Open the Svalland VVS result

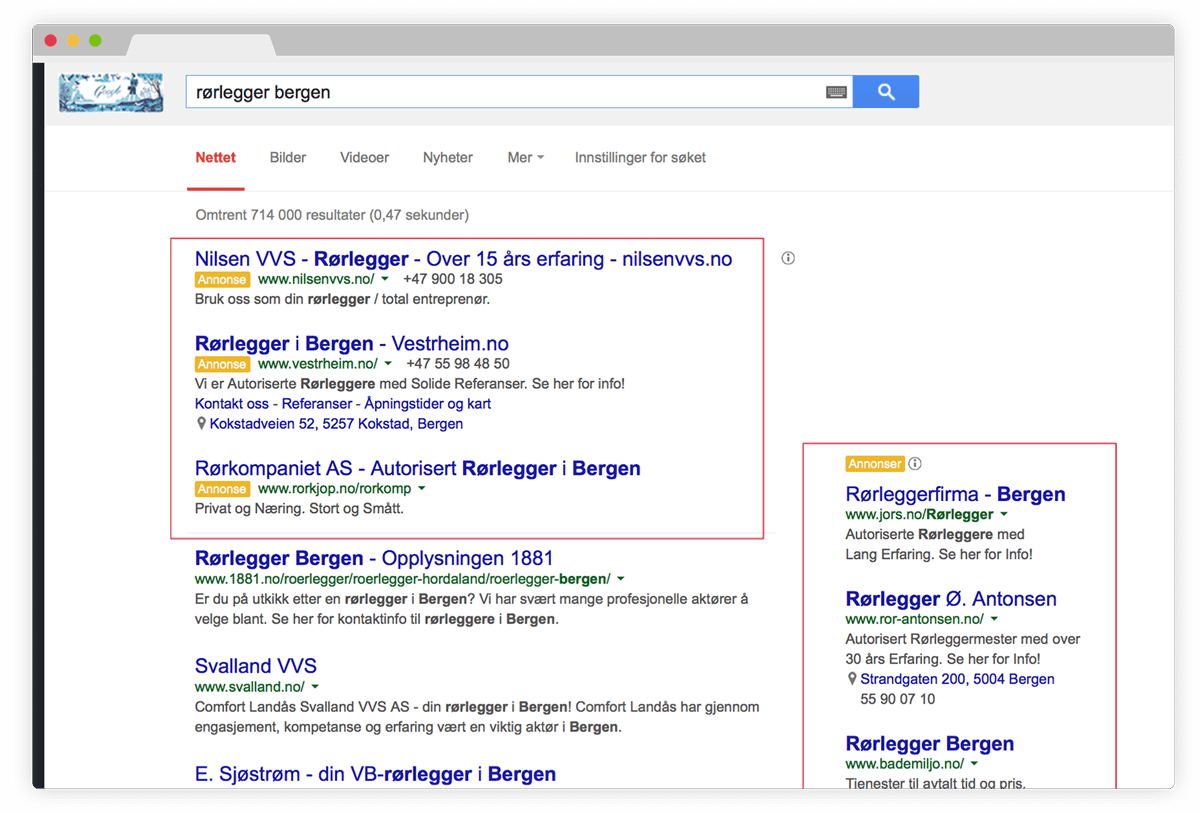(256, 666)
